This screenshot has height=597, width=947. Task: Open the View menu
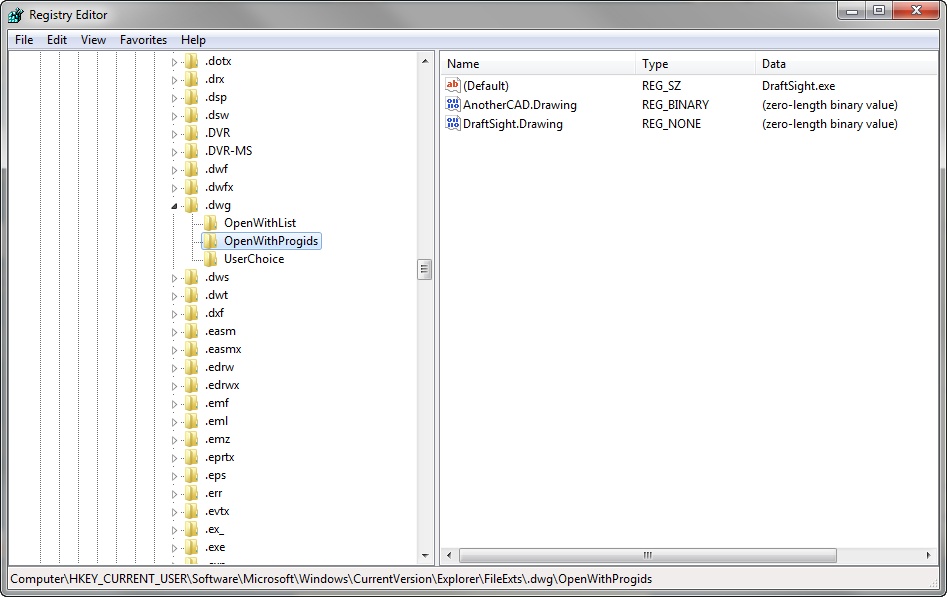pyautogui.click(x=94, y=40)
